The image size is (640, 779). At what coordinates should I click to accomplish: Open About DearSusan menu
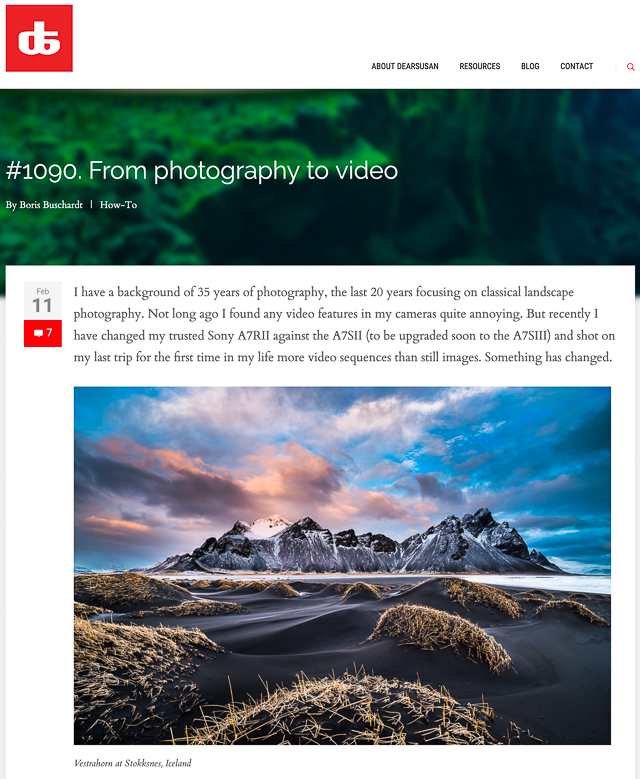tap(404, 66)
